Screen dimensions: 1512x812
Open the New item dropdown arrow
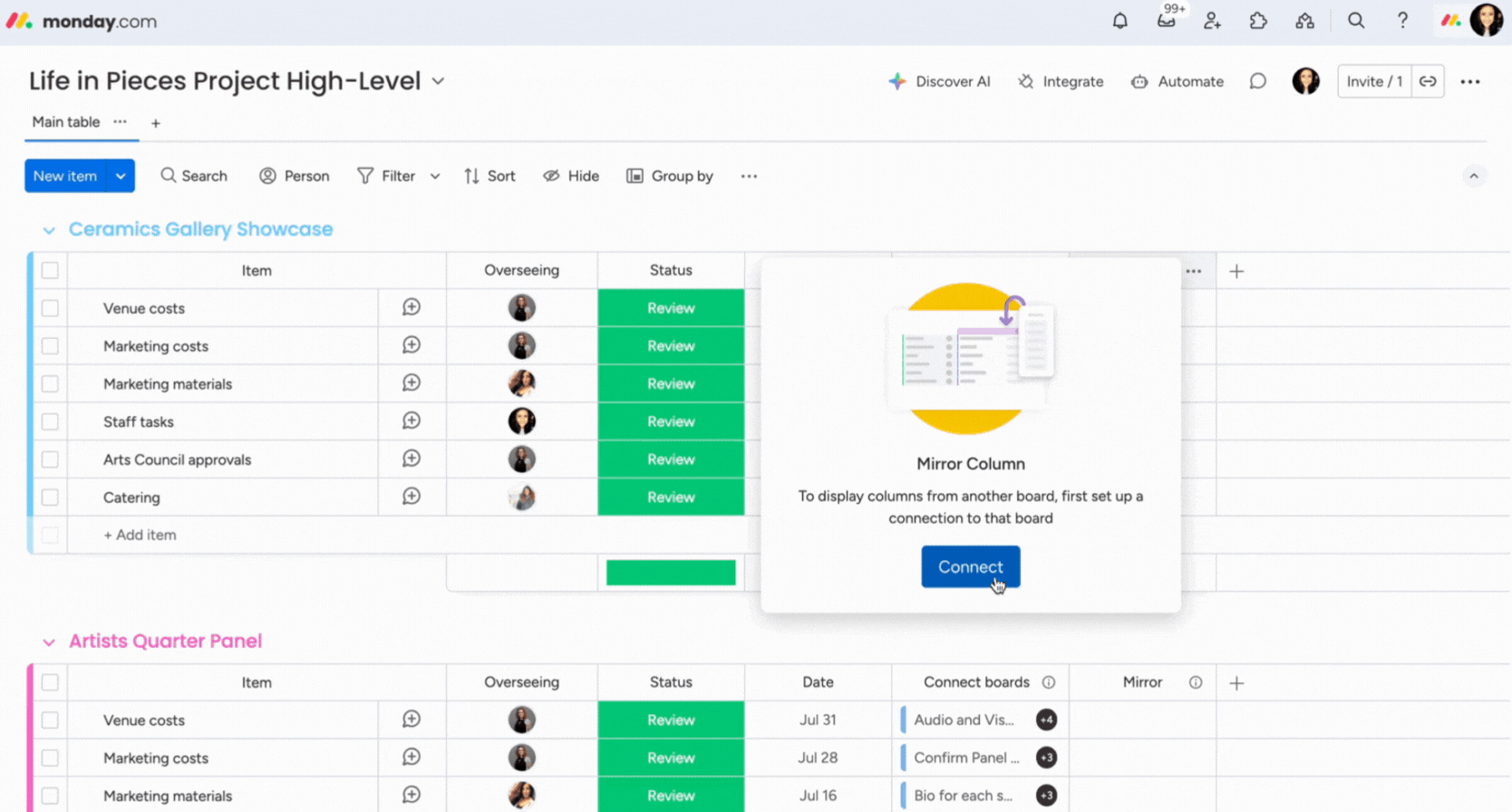(x=121, y=176)
